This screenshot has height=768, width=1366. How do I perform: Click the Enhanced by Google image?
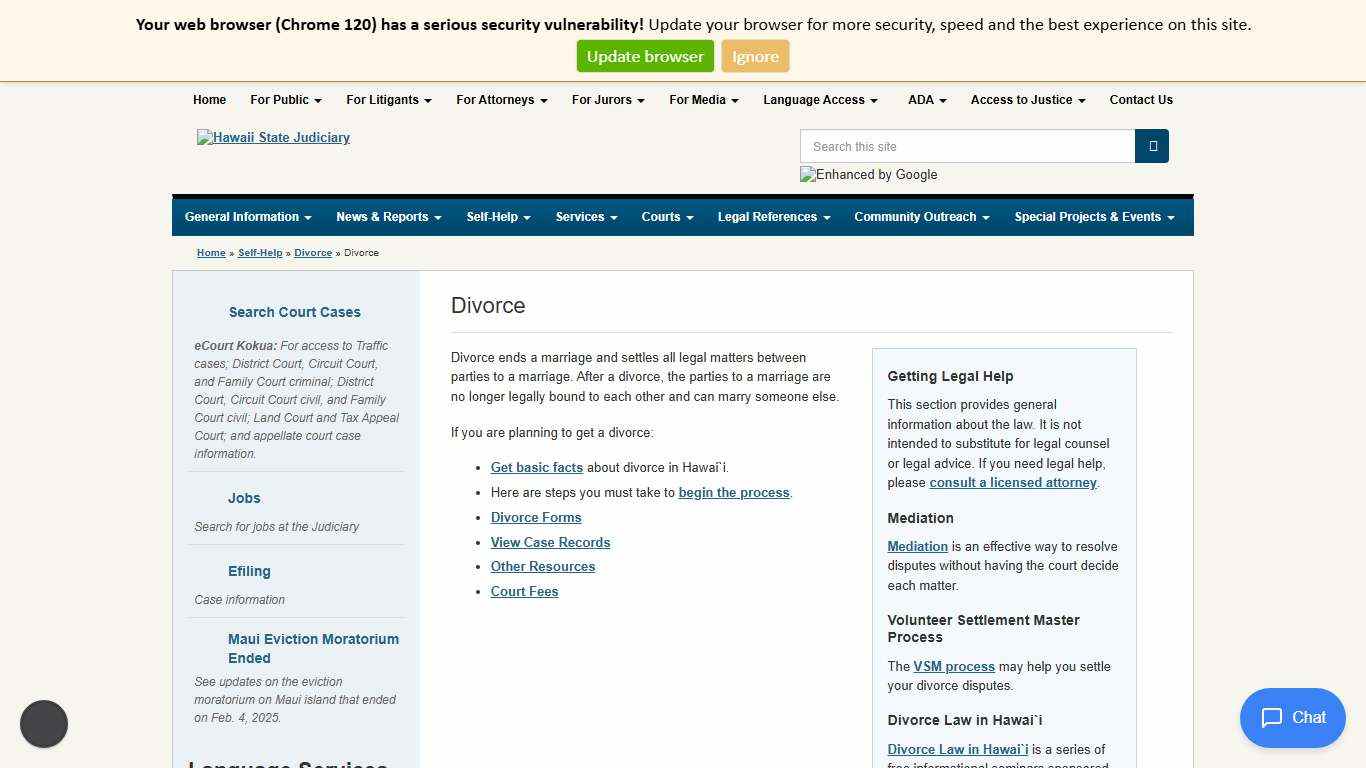click(x=868, y=175)
